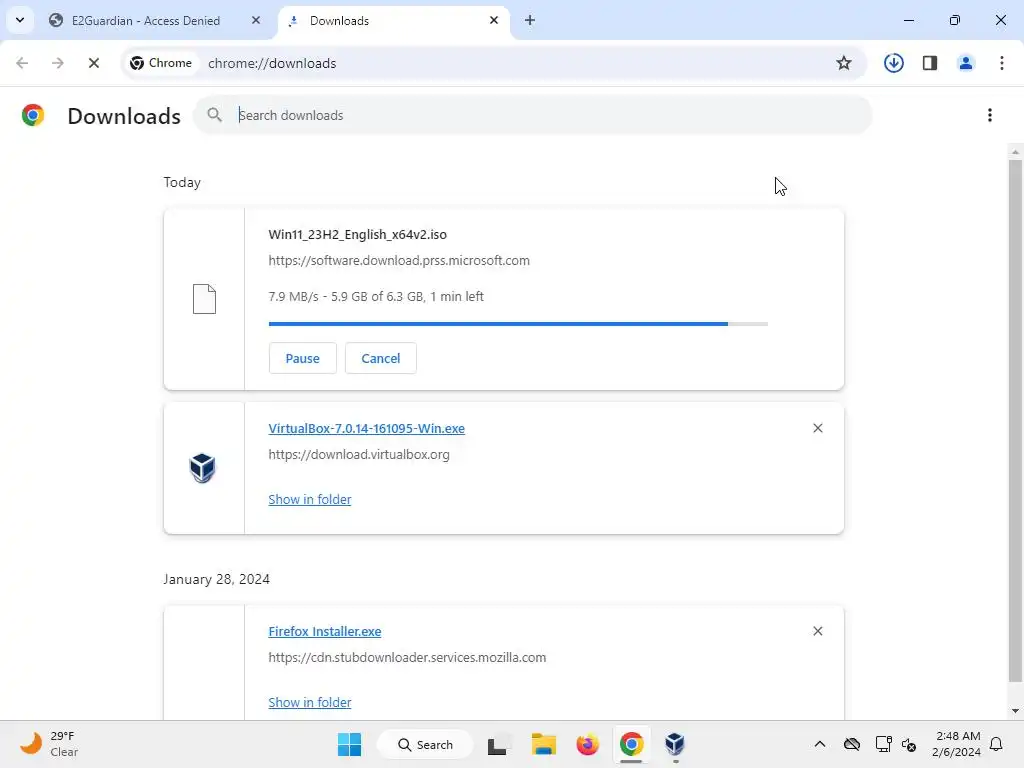Click the Chrome icon in taskbar
Image resolution: width=1024 pixels, height=768 pixels.
pos(631,744)
